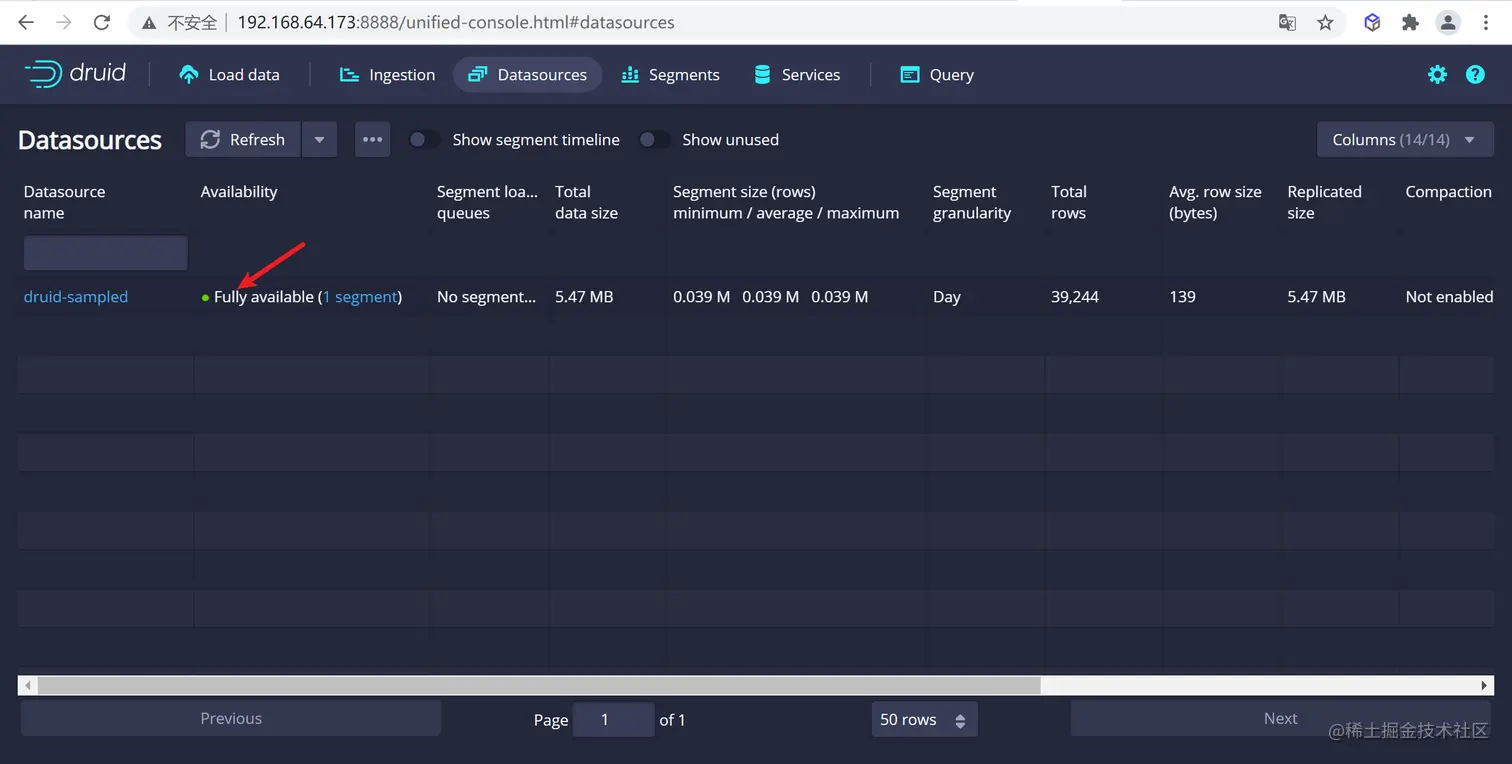Sort by Segment granularity column header

click(x=972, y=202)
